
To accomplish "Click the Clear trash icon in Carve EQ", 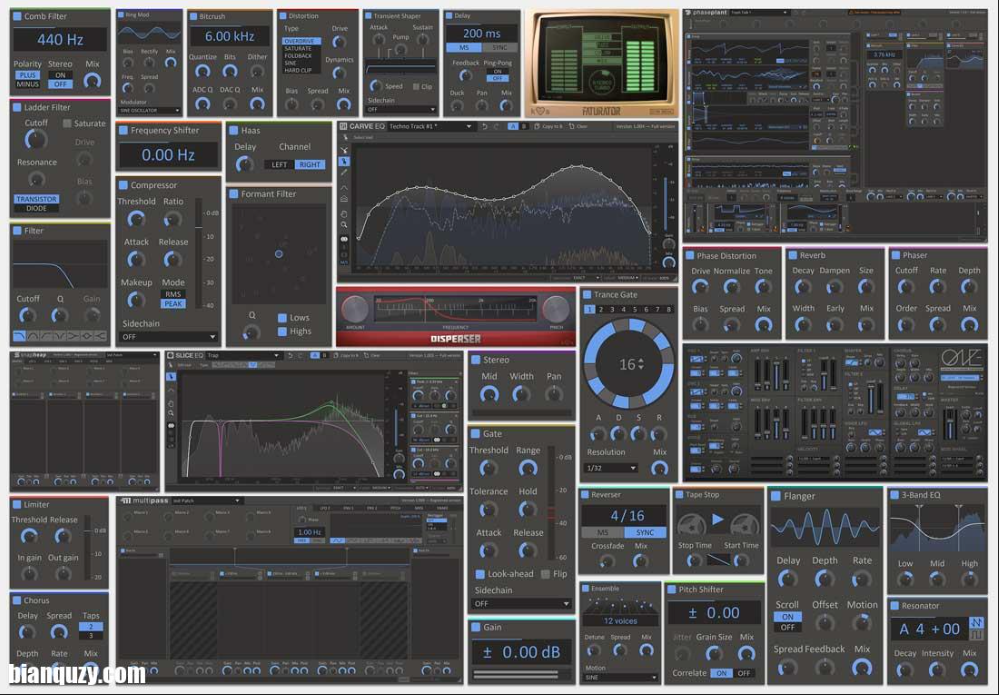I will [x=571, y=127].
